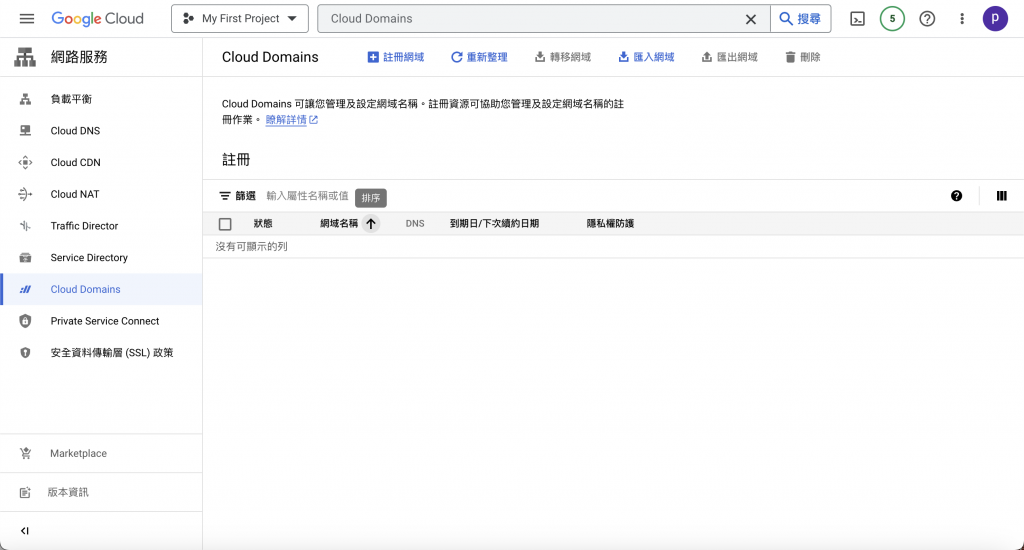Click the Cloud NAT sidebar icon
The image size is (1024, 550).
click(x=25, y=194)
